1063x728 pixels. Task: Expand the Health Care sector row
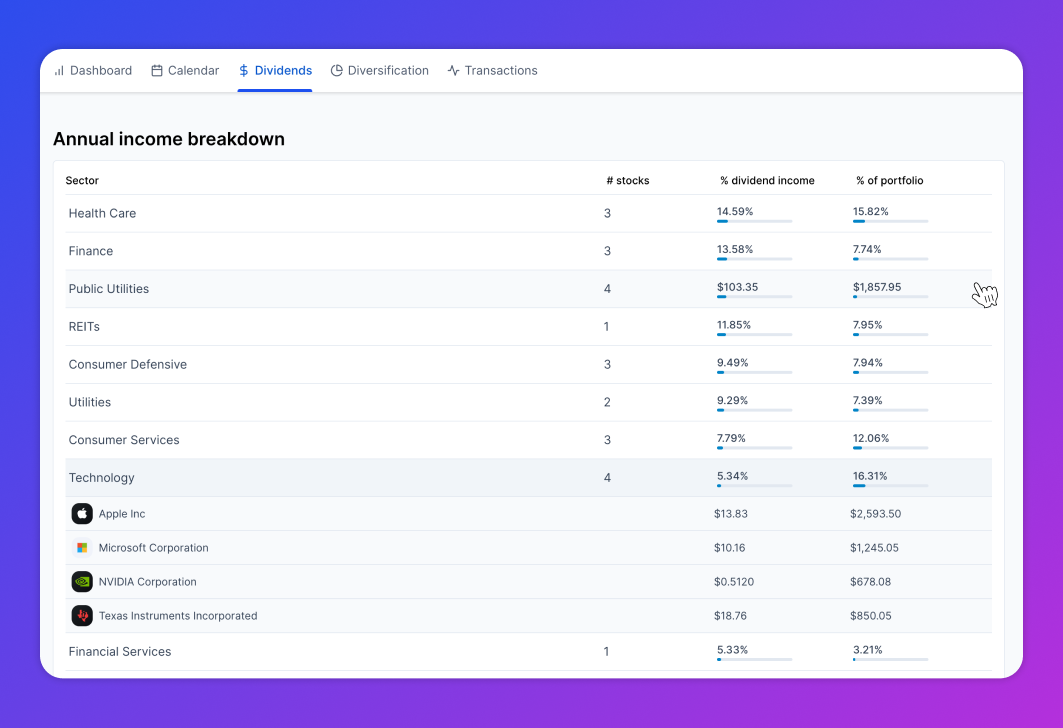point(529,214)
